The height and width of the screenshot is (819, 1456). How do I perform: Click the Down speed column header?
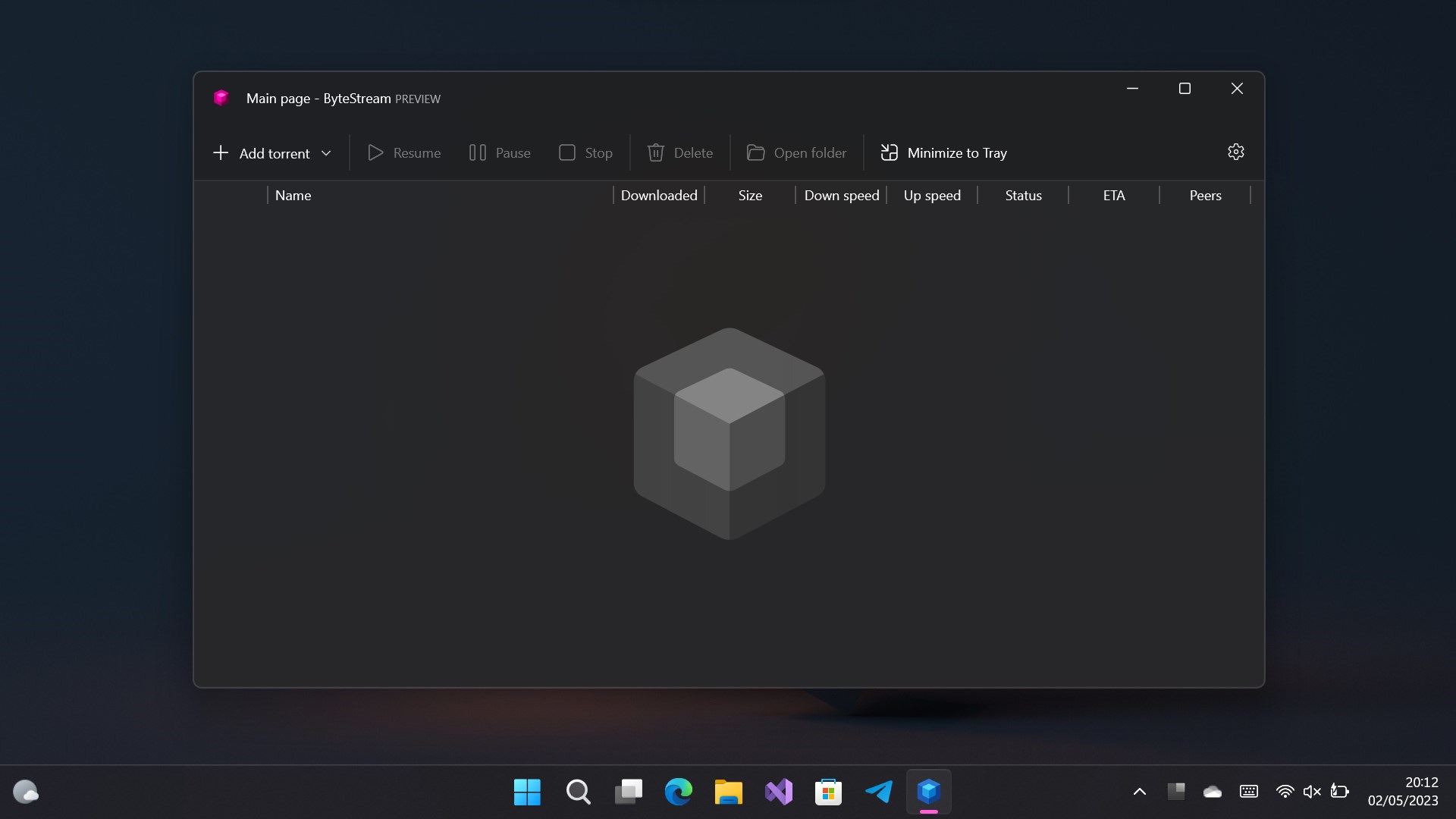[841, 196]
